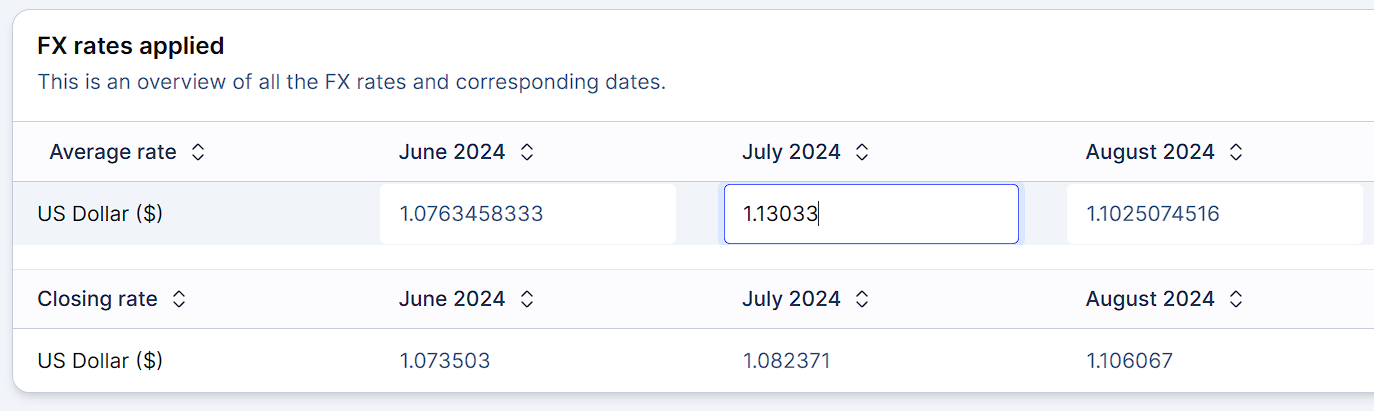The width and height of the screenshot is (1374, 411).
Task: Click July 2024 closing rate value 1.082371
Action: pos(786,361)
